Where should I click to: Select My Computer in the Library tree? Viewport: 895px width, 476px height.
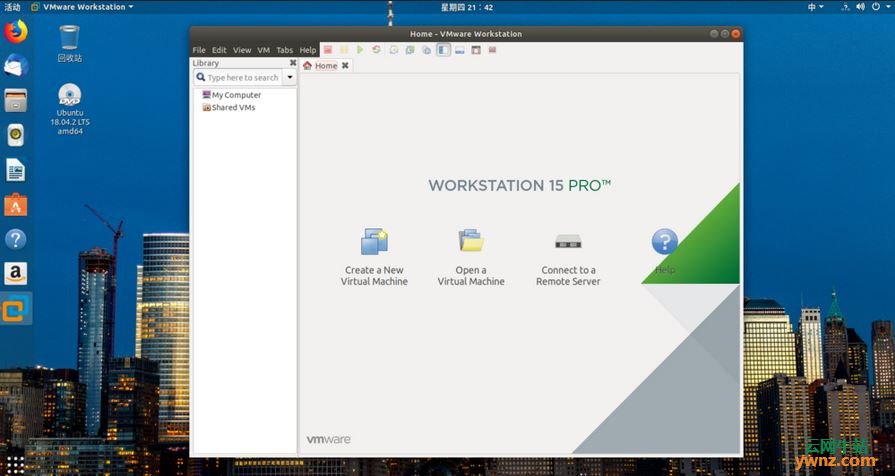click(232, 95)
